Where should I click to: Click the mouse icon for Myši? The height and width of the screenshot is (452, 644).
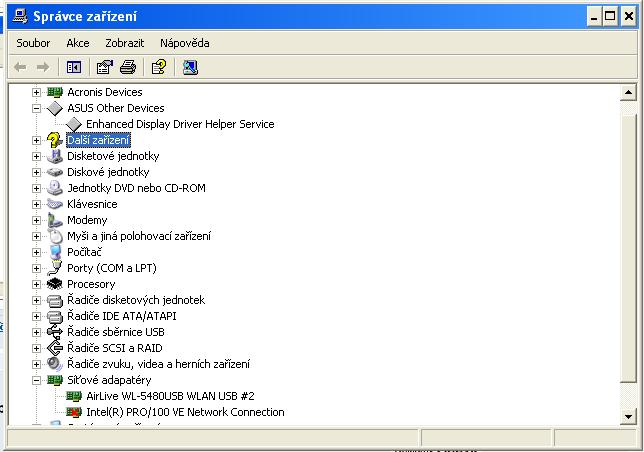tap(55, 236)
